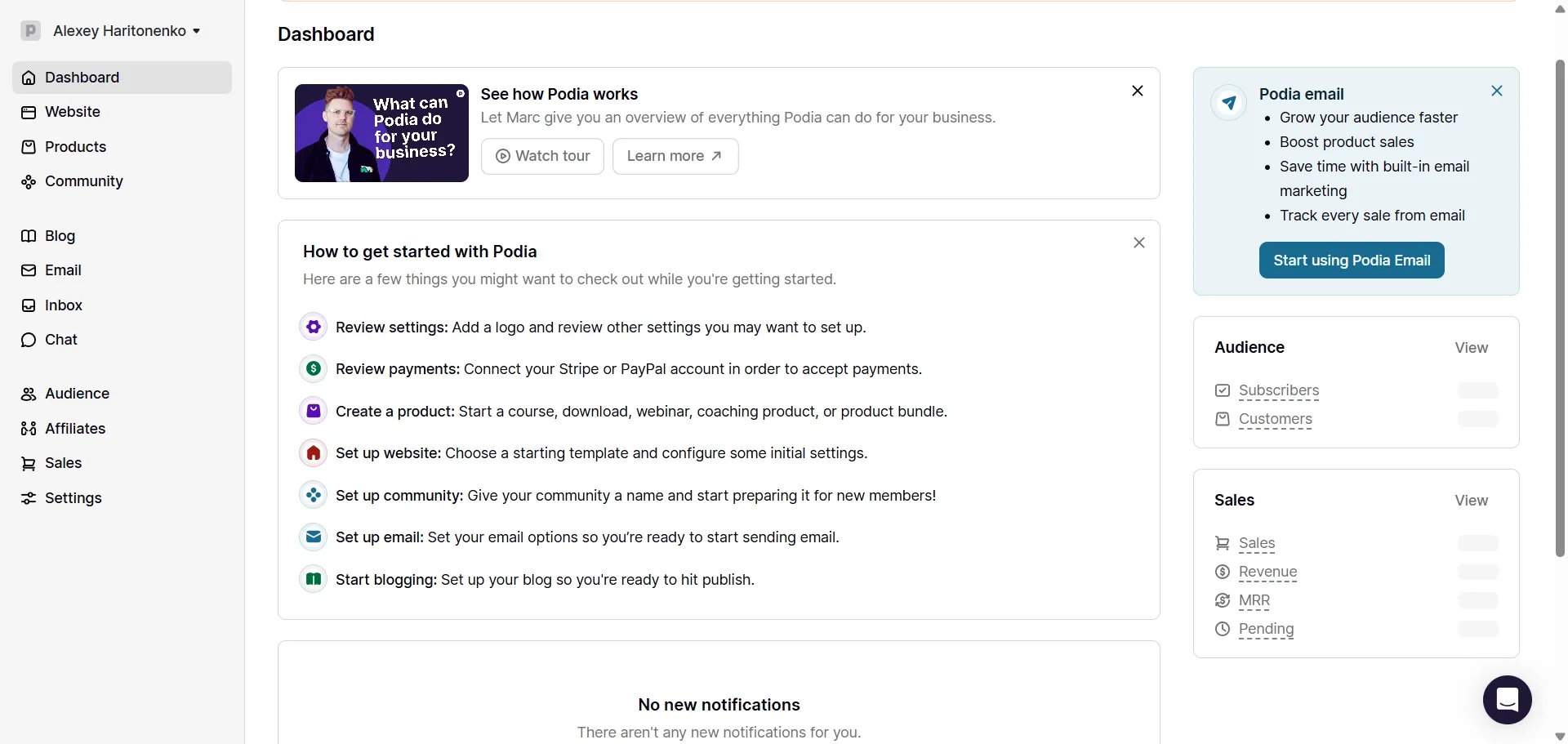Click the Sales cart icon in Sales card
The image size is (1568, 744).
pyautogui.click(x=1223, y=543)
